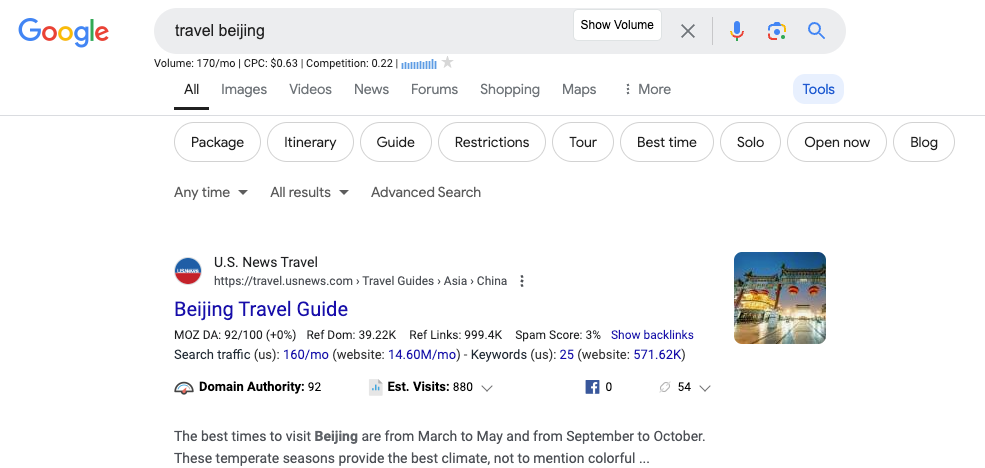The height and width of the screenshot is (468, 985).
Task: Click the Competition: 0.22 text
Action: coord(349,63)
